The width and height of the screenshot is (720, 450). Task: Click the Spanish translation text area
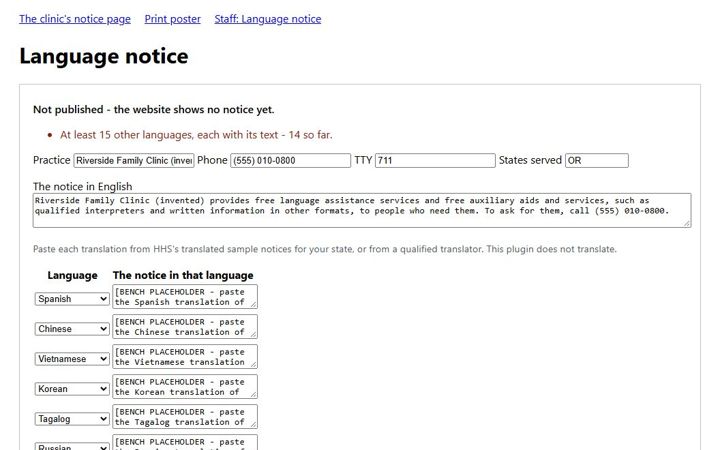click(x=185, y=297)
